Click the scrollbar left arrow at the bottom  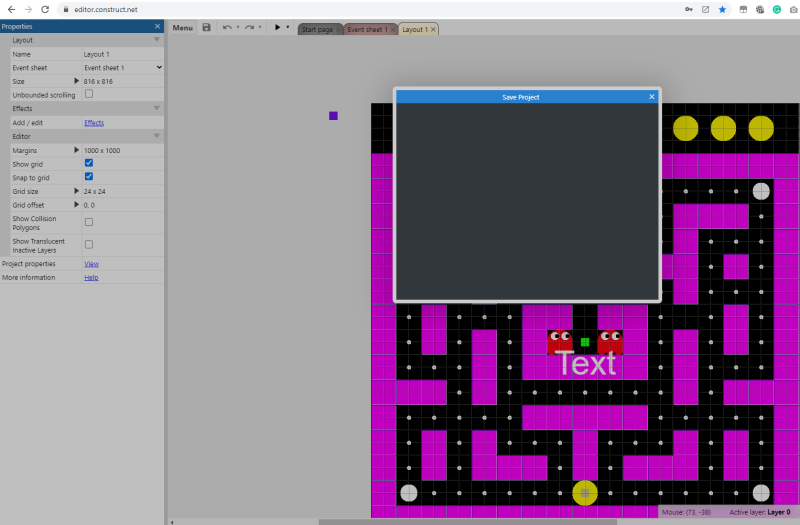(171, 522)
